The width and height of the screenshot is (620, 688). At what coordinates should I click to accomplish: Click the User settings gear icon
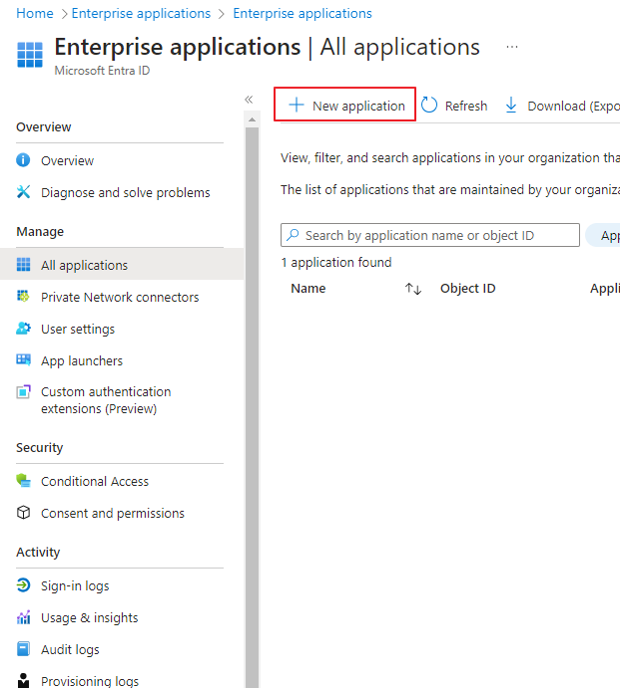pos(24,329)
